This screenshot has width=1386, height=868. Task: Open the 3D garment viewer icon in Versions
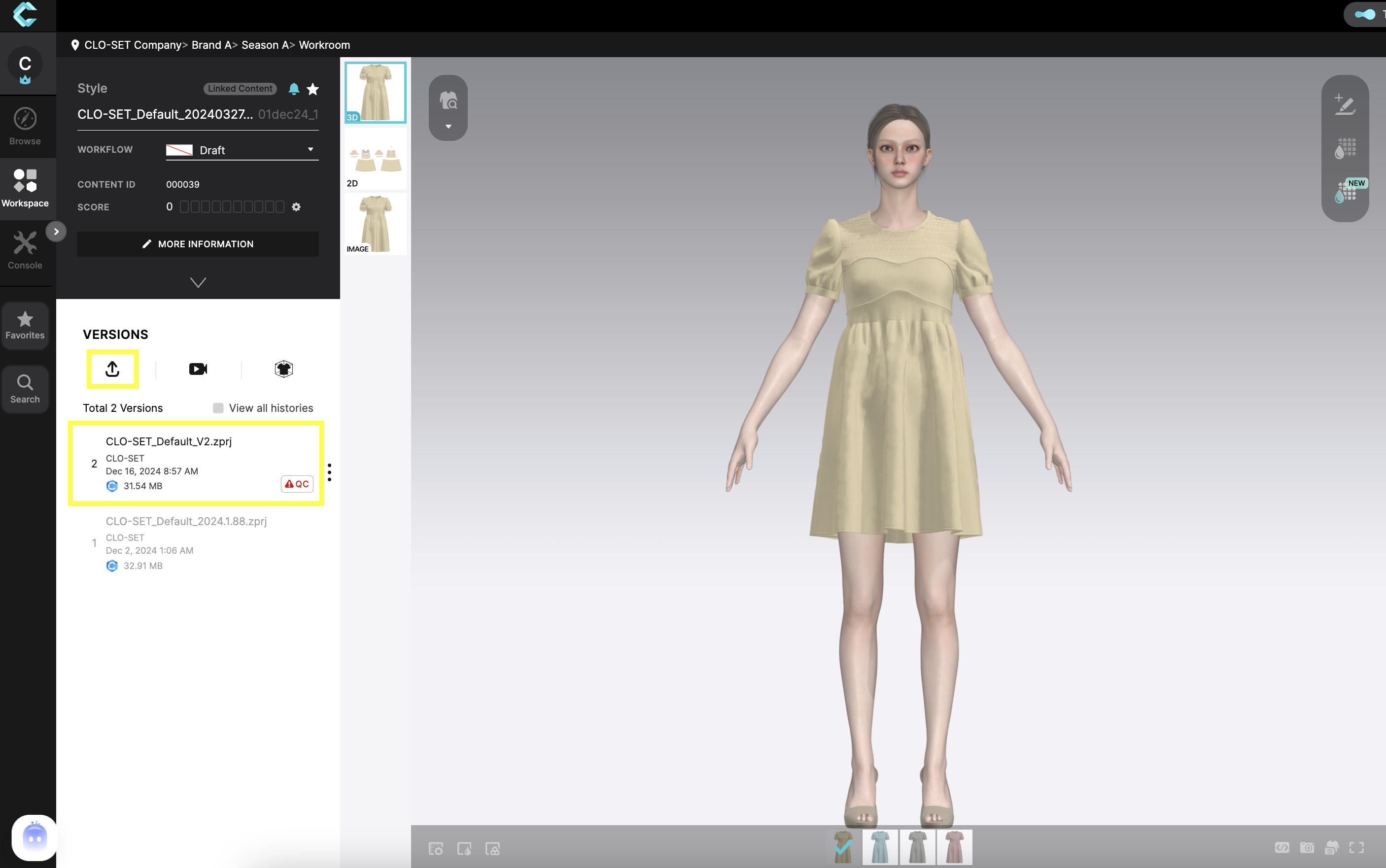coord(283,369)
